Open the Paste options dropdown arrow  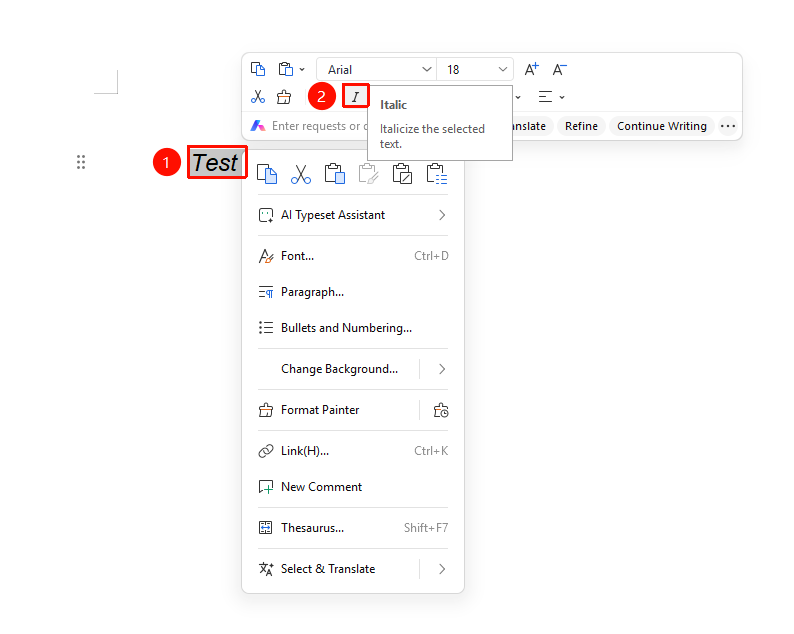tap(302, 69)
